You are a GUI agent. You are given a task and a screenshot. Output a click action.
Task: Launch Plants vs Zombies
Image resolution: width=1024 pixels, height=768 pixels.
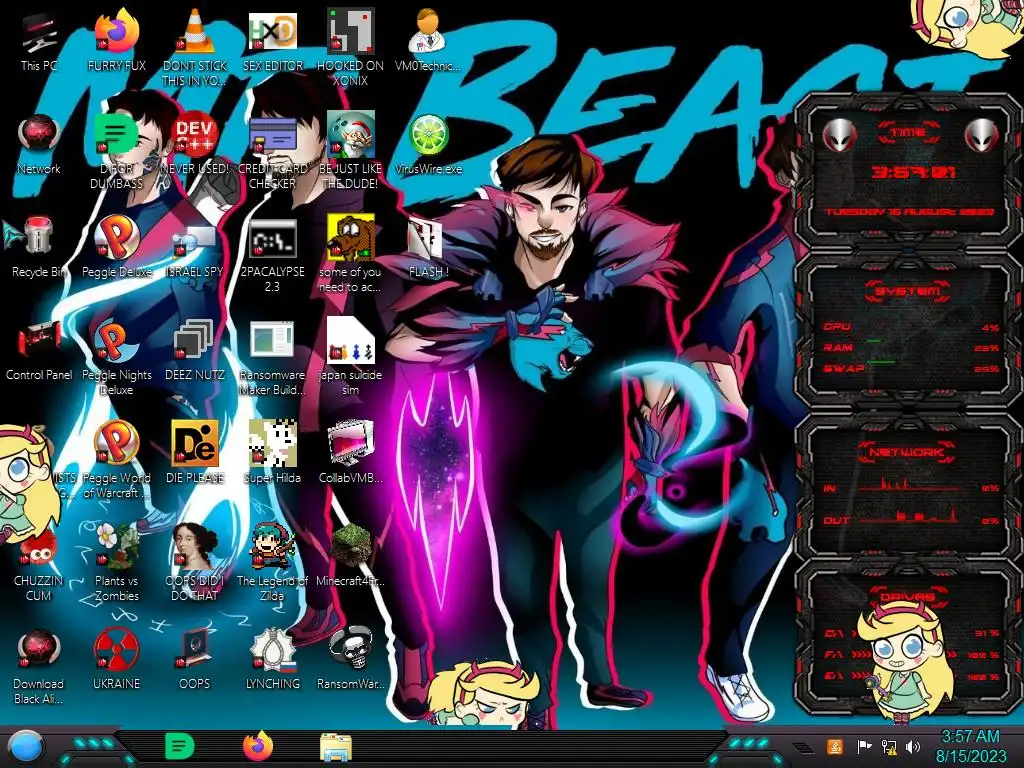tap(116, 563)
